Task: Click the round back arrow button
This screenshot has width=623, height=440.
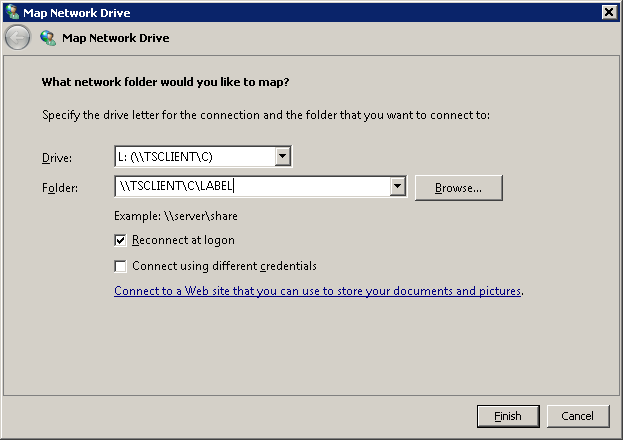Action: point(17,37)
